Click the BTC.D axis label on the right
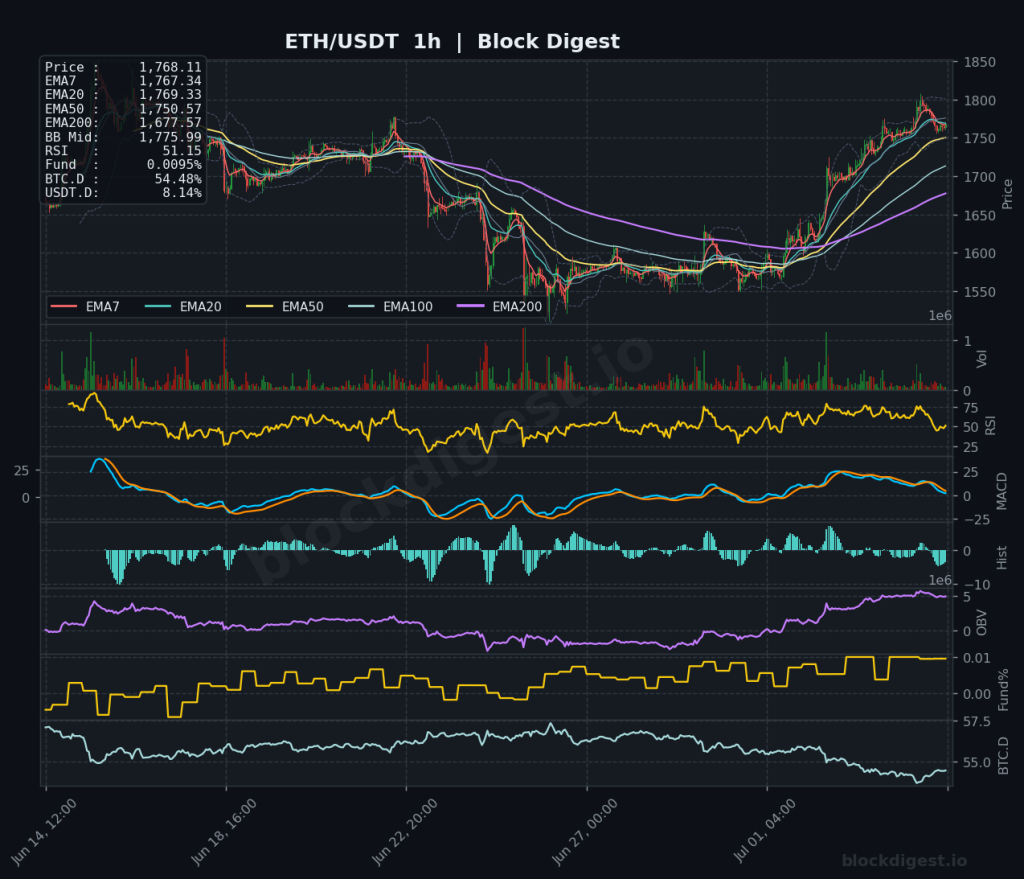The image size is (1024, 879). click(x=1003, y=756)
